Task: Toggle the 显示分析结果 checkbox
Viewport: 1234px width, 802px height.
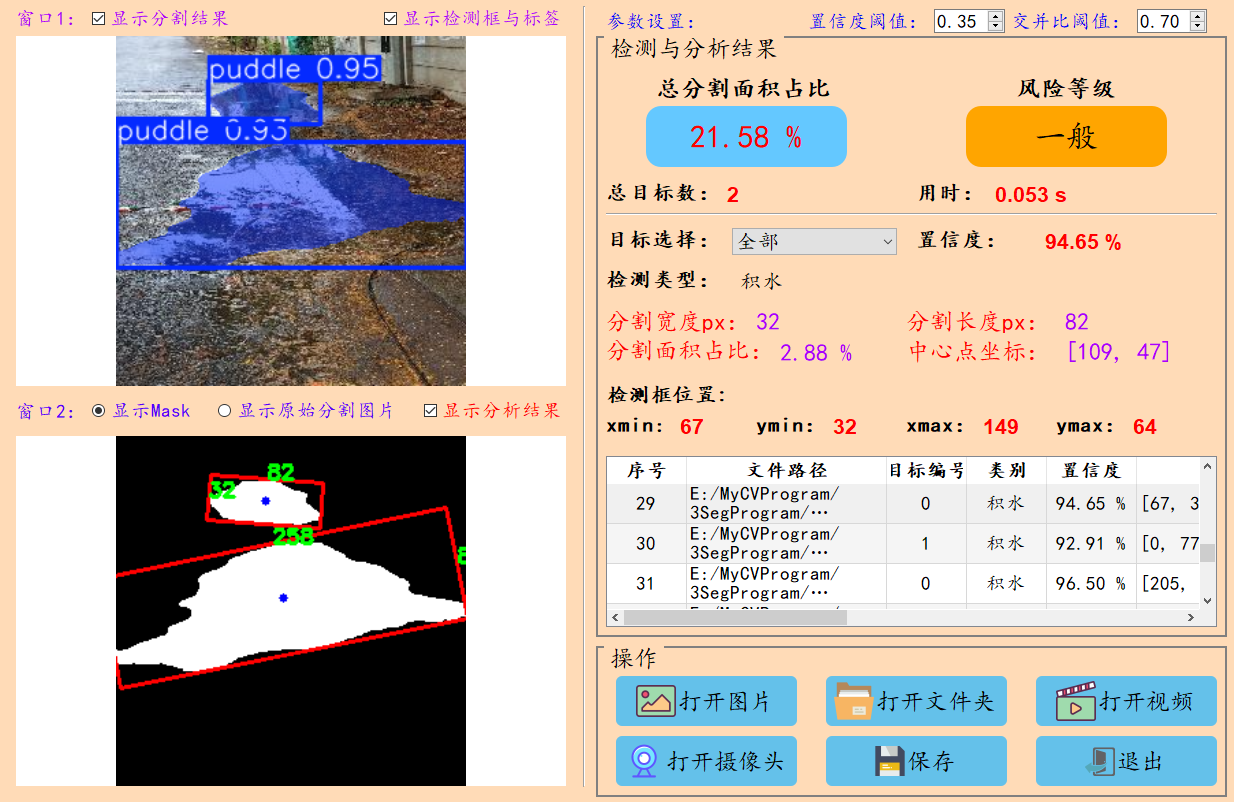Action: tap(431, 410)
